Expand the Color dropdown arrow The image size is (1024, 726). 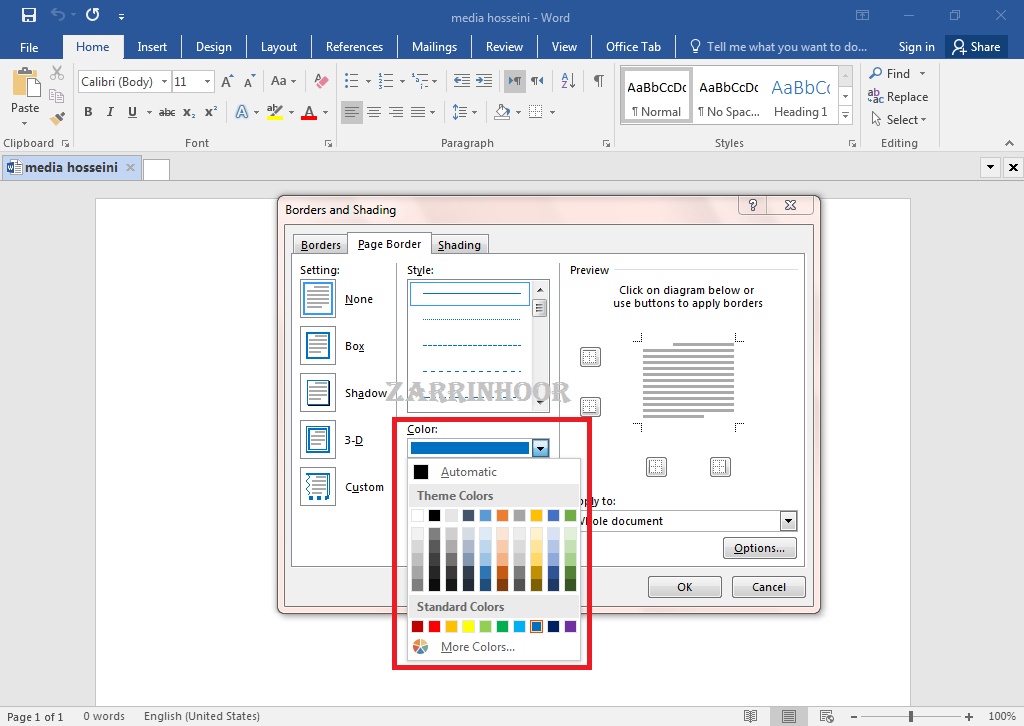tap(540, 449)
